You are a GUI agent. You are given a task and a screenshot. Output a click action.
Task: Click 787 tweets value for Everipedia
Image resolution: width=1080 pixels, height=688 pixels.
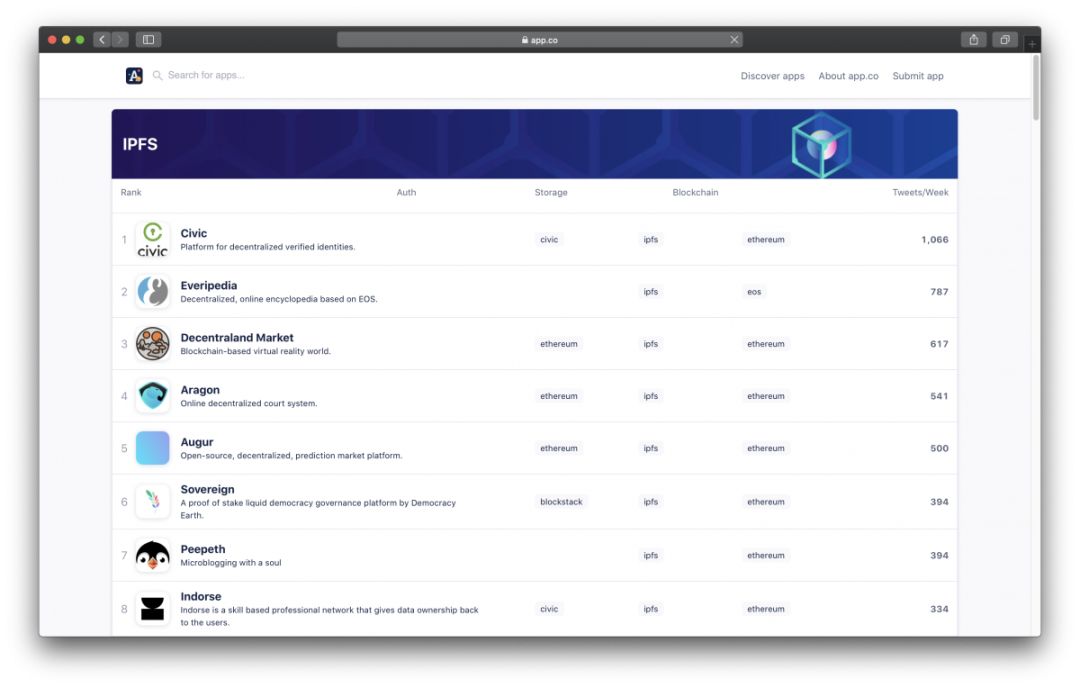point(939,292)
